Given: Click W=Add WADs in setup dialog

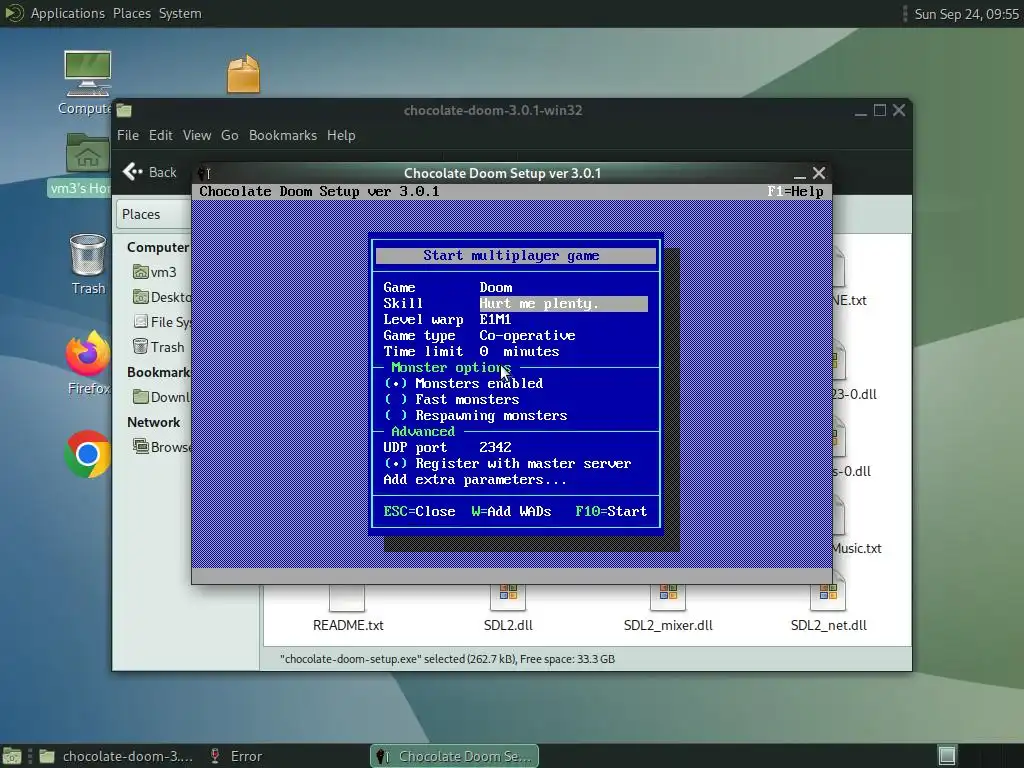Looking at the screenshot, I should click(511, 511).
